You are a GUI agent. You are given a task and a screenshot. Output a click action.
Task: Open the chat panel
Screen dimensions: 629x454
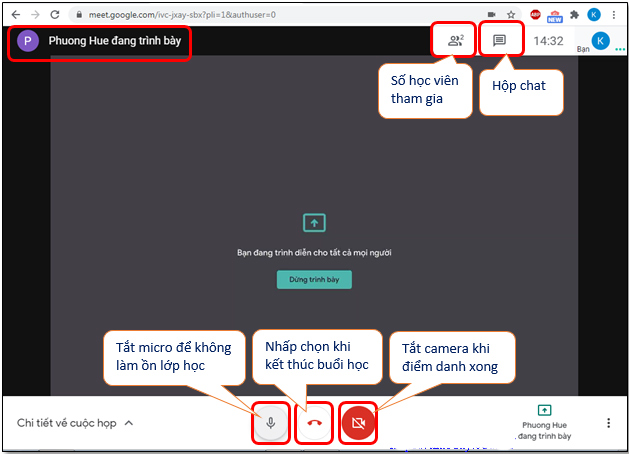click(x=500, y=41)
